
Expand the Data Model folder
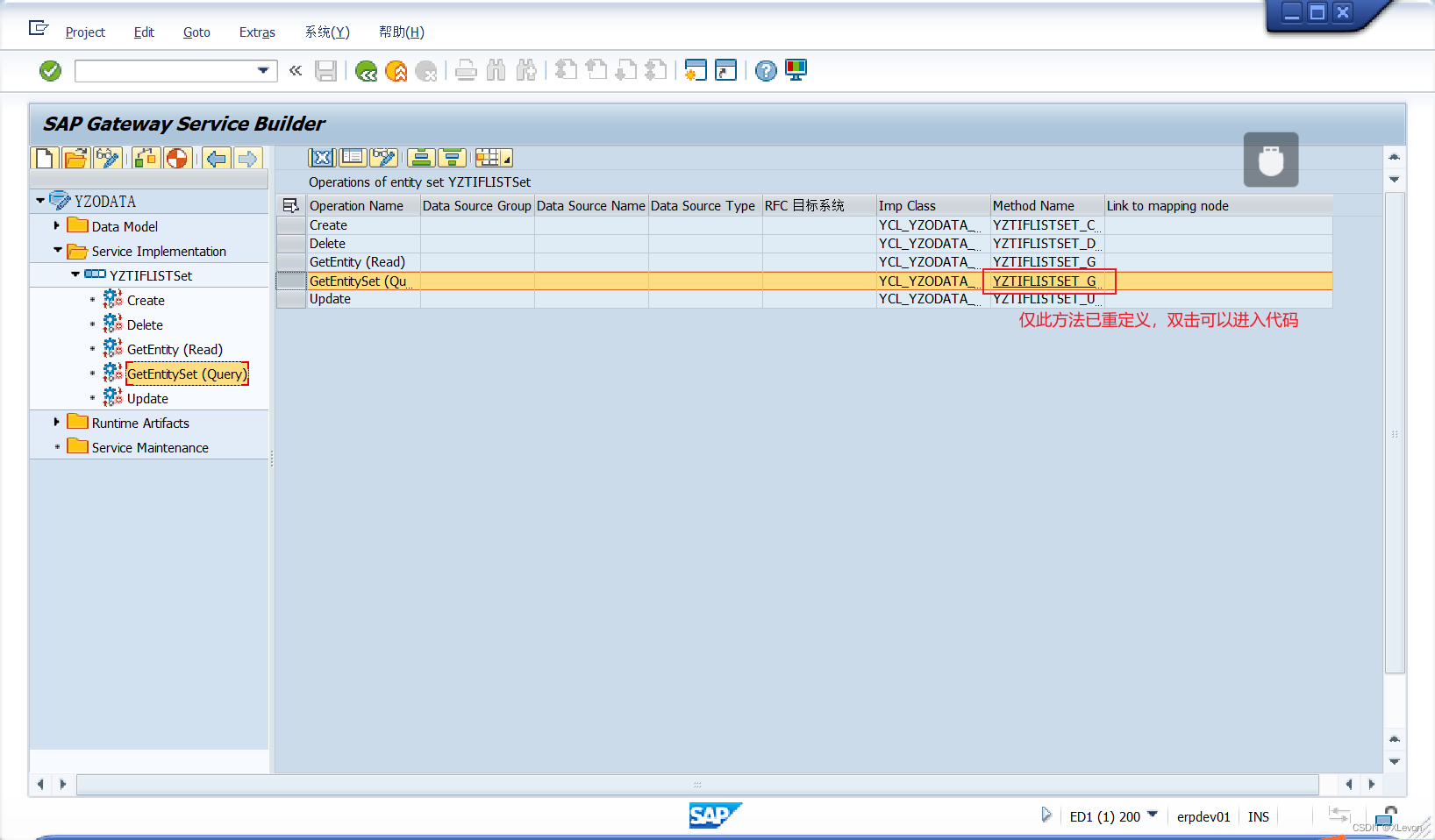coord(57,225)
